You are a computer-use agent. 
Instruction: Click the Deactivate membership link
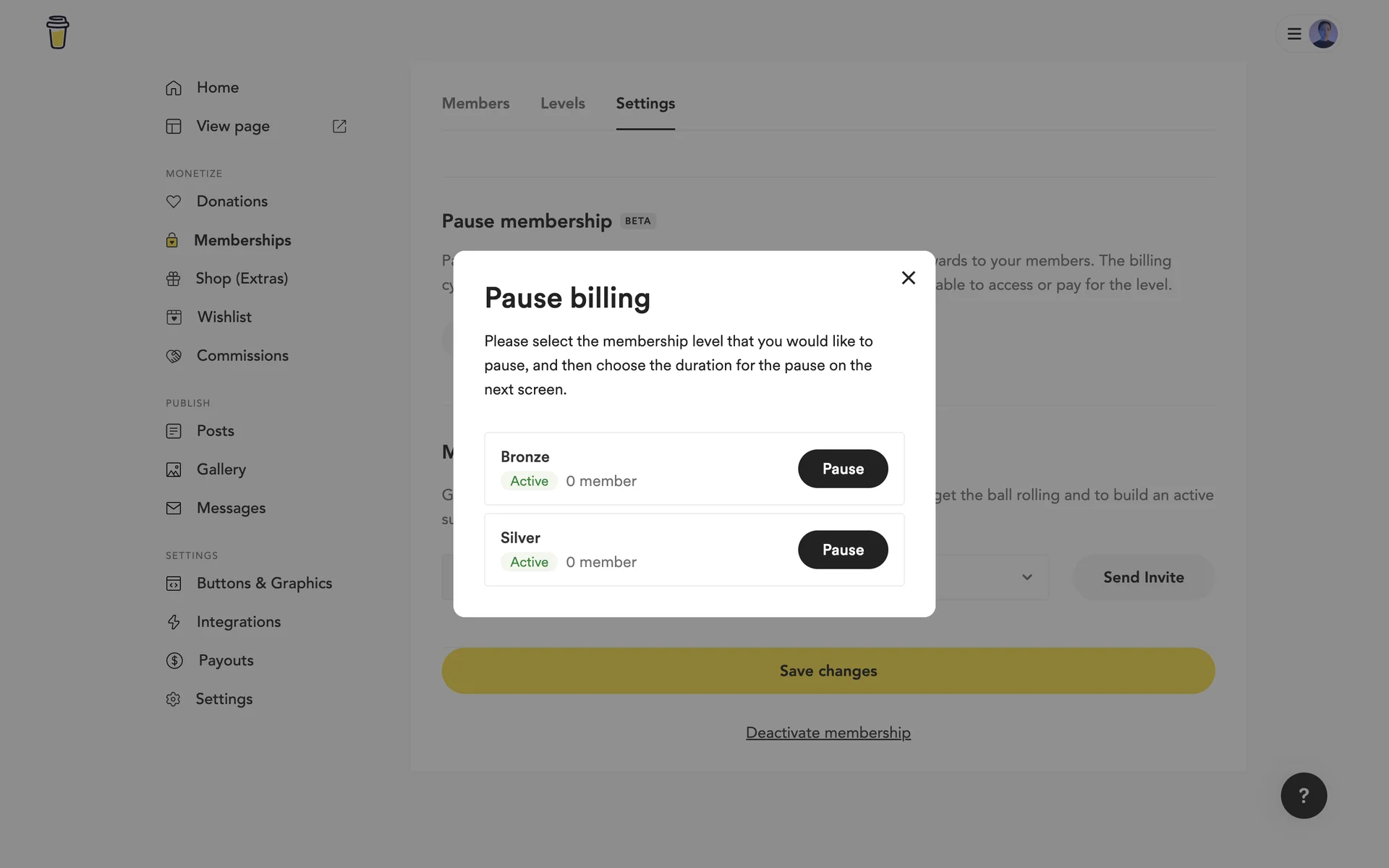coord(828,733)
